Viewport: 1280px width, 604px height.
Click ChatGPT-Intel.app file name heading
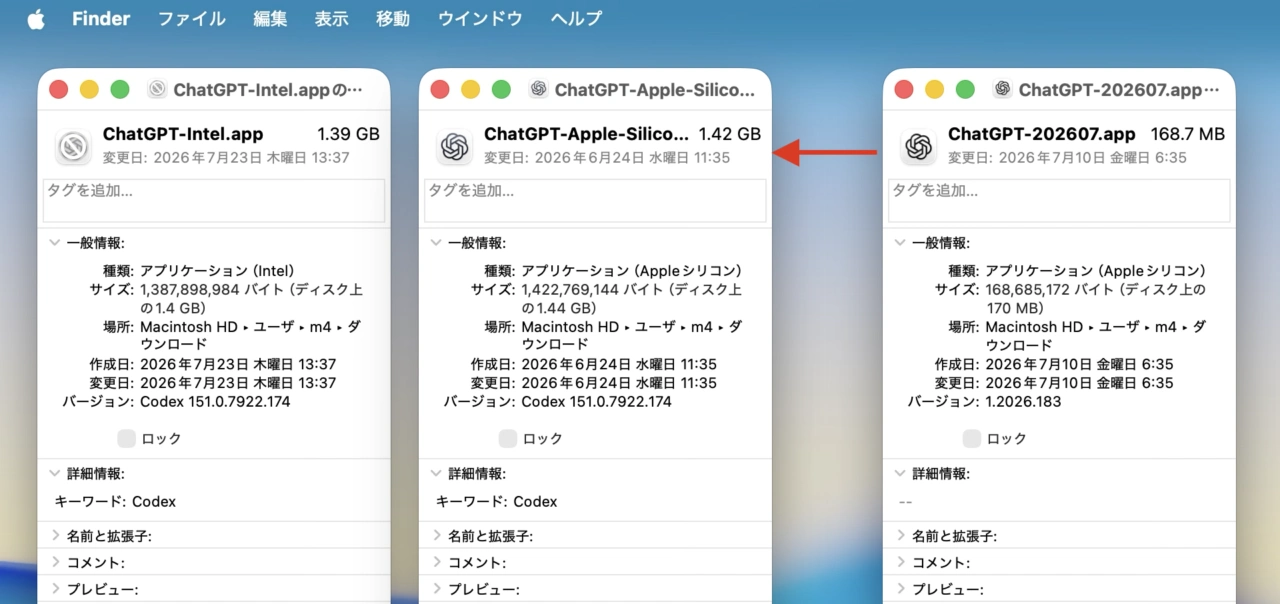pos(183,134)
